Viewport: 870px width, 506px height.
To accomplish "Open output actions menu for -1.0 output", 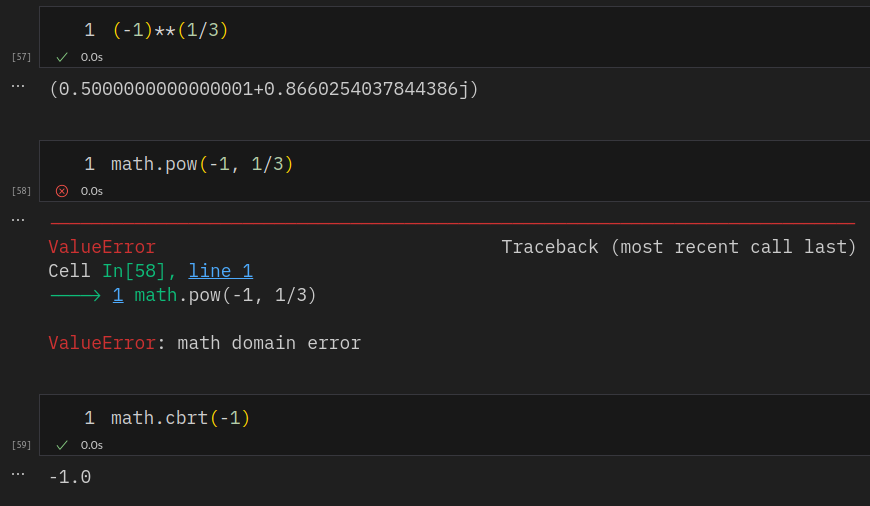I will (x=18, y=474).
